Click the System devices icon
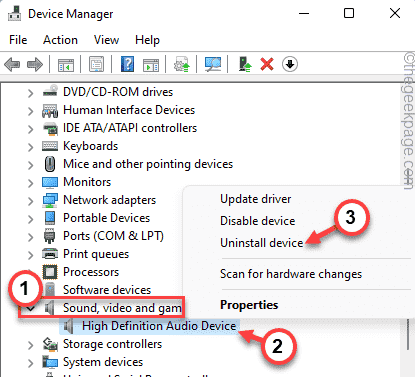This screenshot has height=377, width=415. [x=50, y=362]
